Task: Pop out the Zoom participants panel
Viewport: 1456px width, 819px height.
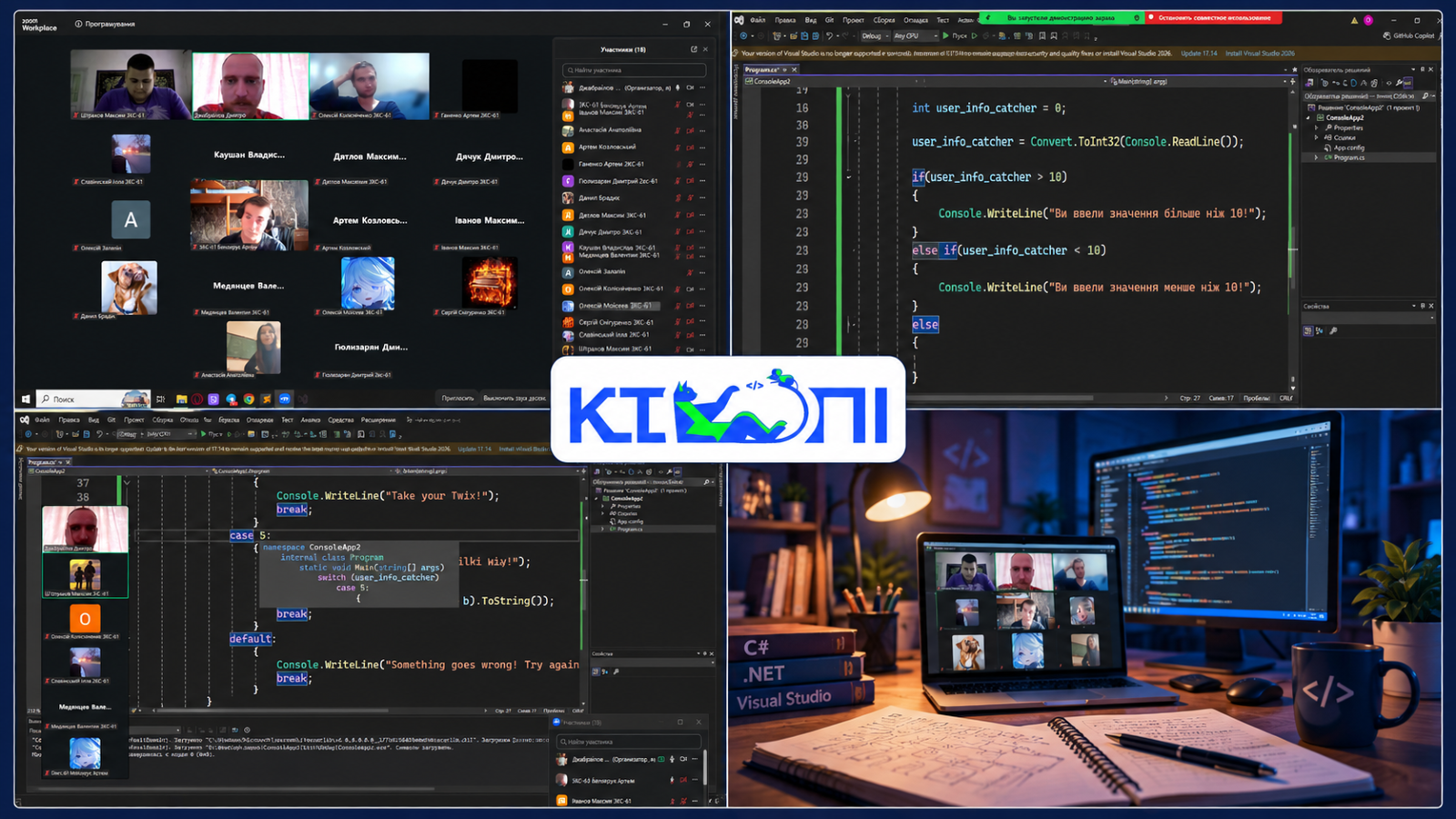Action: 693,49
